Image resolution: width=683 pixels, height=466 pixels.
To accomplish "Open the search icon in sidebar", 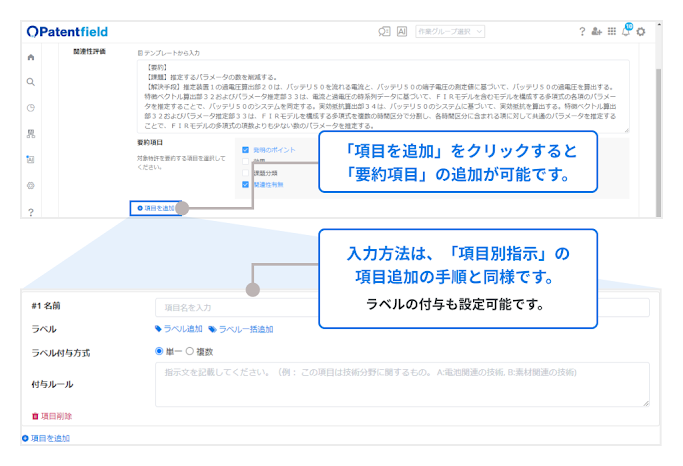I will pyautogui.click(x=31, y=82).
